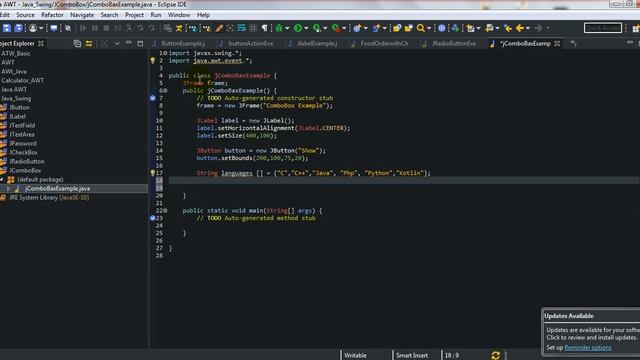Select JRadioButton project in tree

27,162
